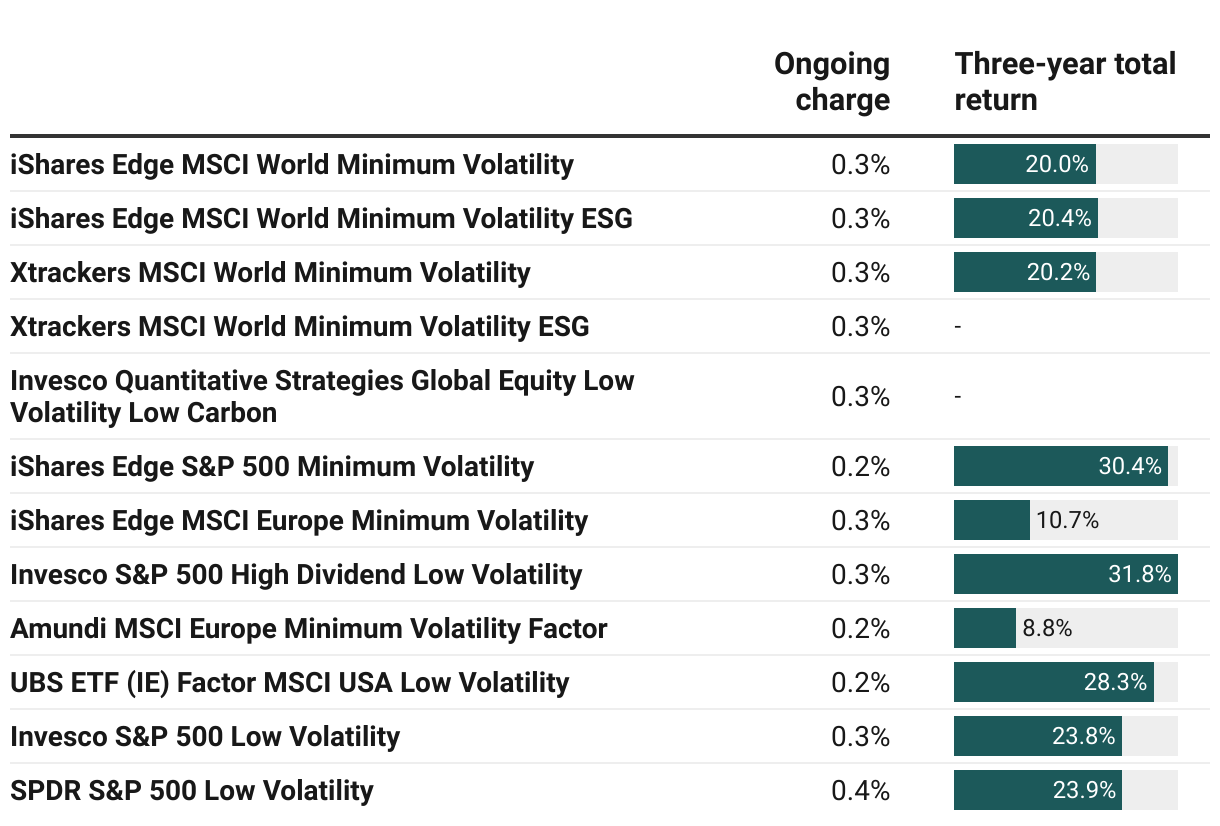Click the 30.4% three-year return bar
This screenshot has width=1220, height=826.
click(1060, 466)
